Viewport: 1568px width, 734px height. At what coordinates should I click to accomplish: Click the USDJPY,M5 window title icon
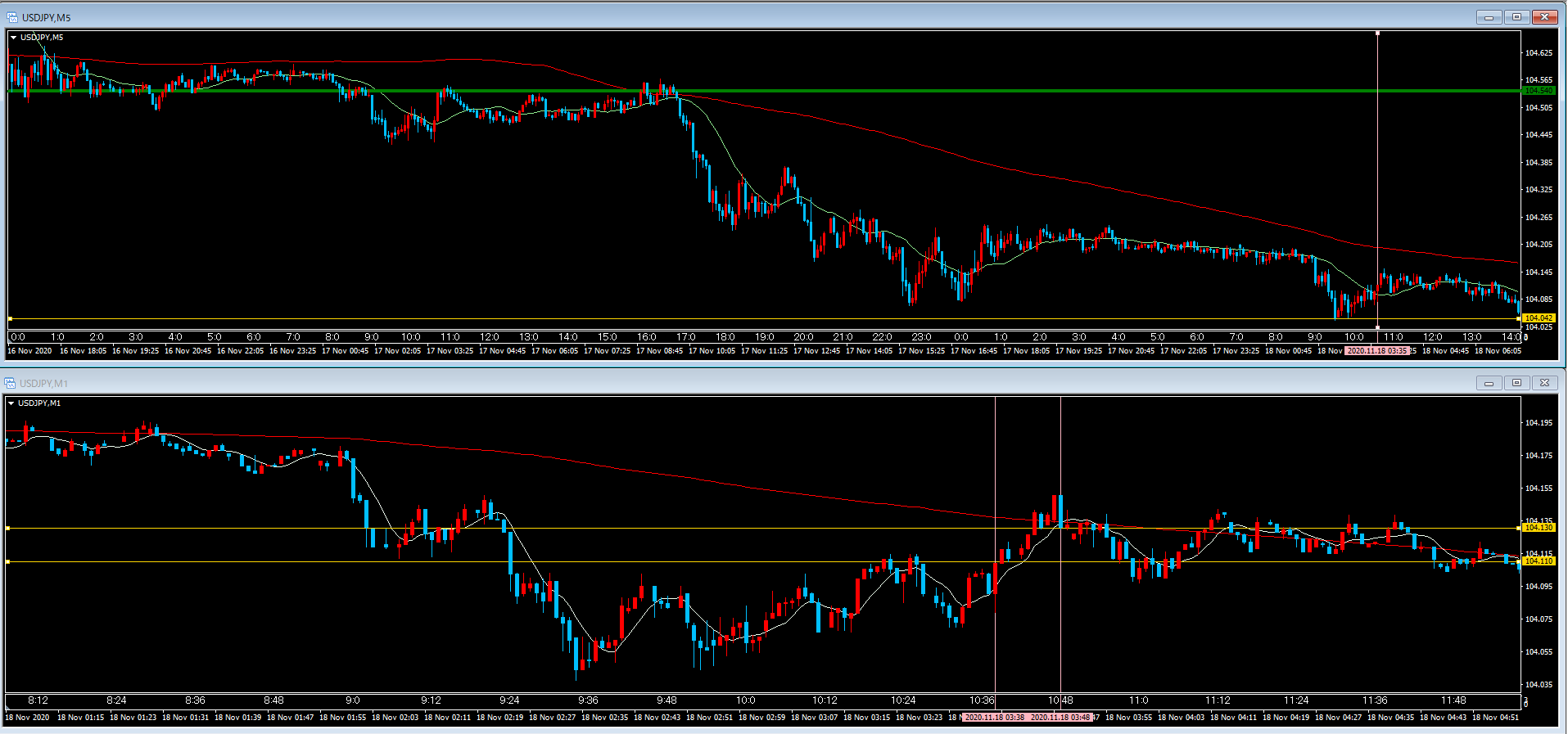click(x=11, y=17)
